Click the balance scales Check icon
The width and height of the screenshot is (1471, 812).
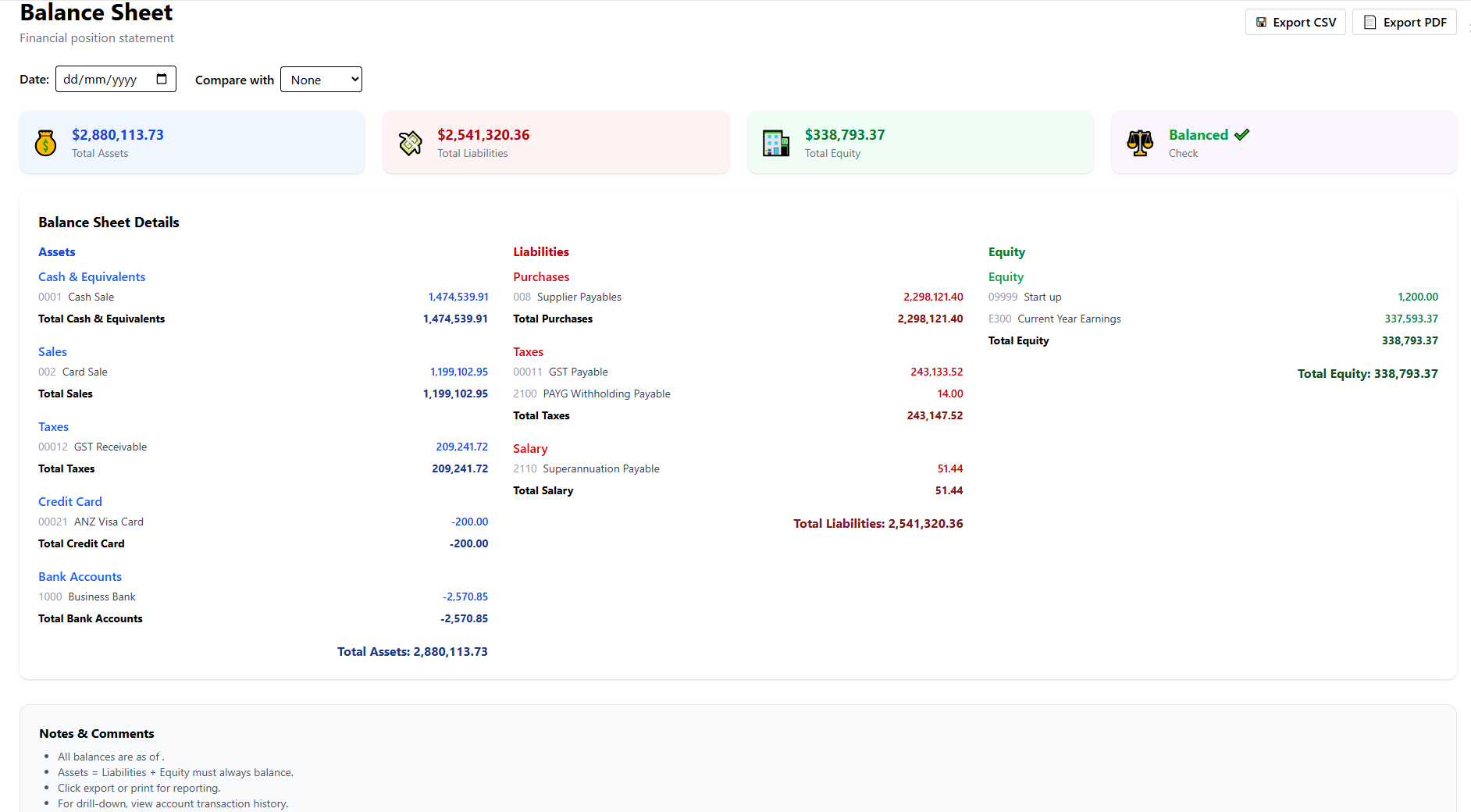(x=1140, y=143)
